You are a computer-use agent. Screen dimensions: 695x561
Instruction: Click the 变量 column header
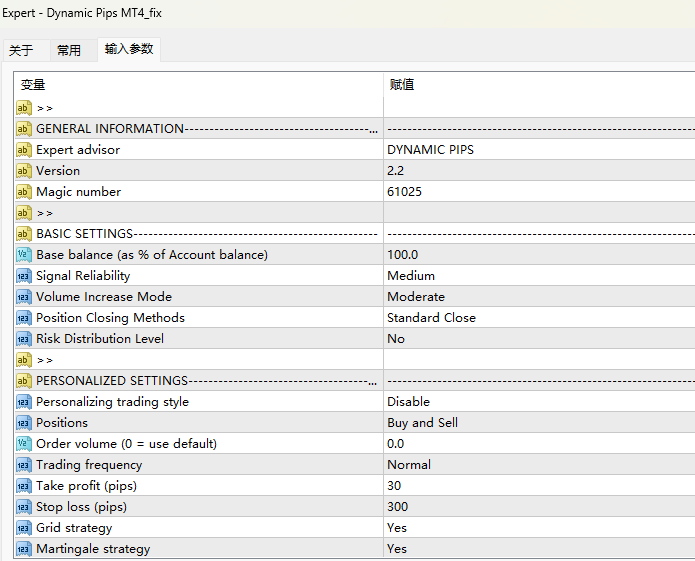coord(33,85)
